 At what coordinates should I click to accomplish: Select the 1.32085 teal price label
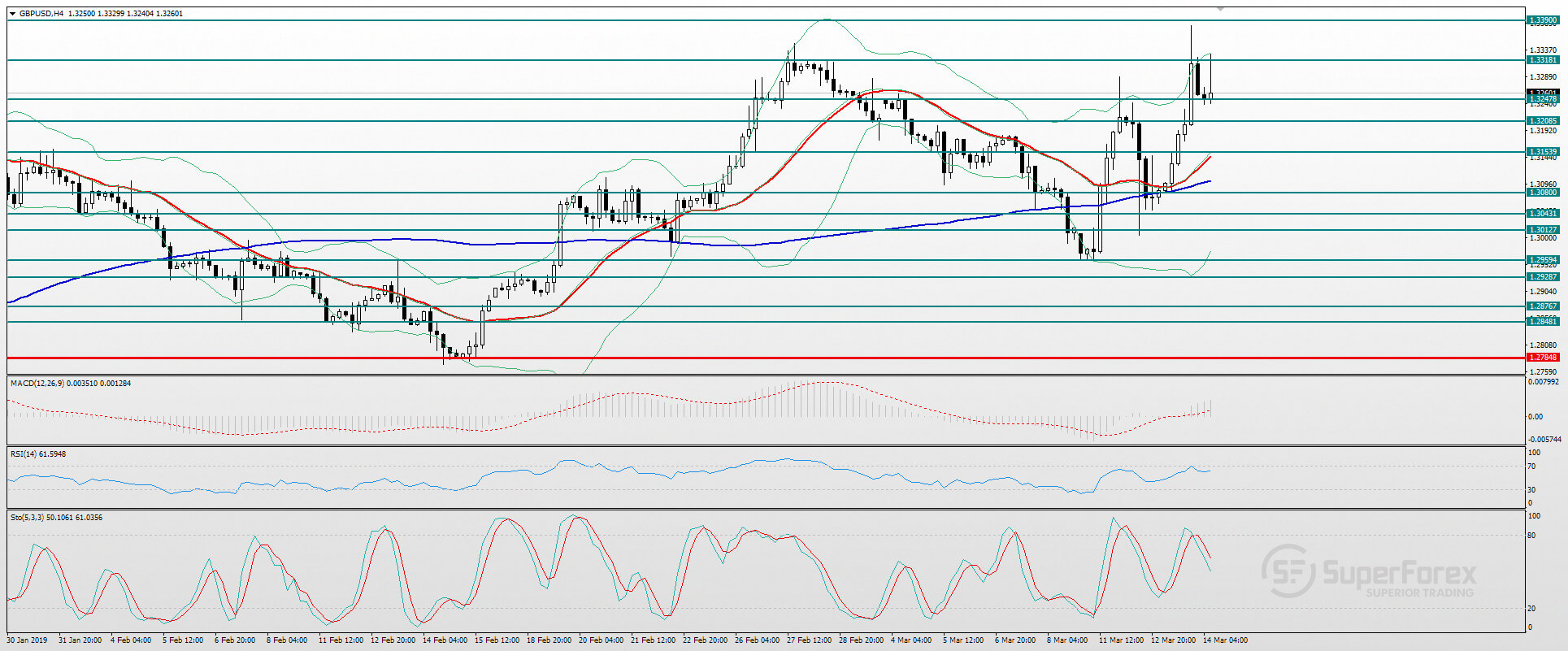coord(1543,121)
